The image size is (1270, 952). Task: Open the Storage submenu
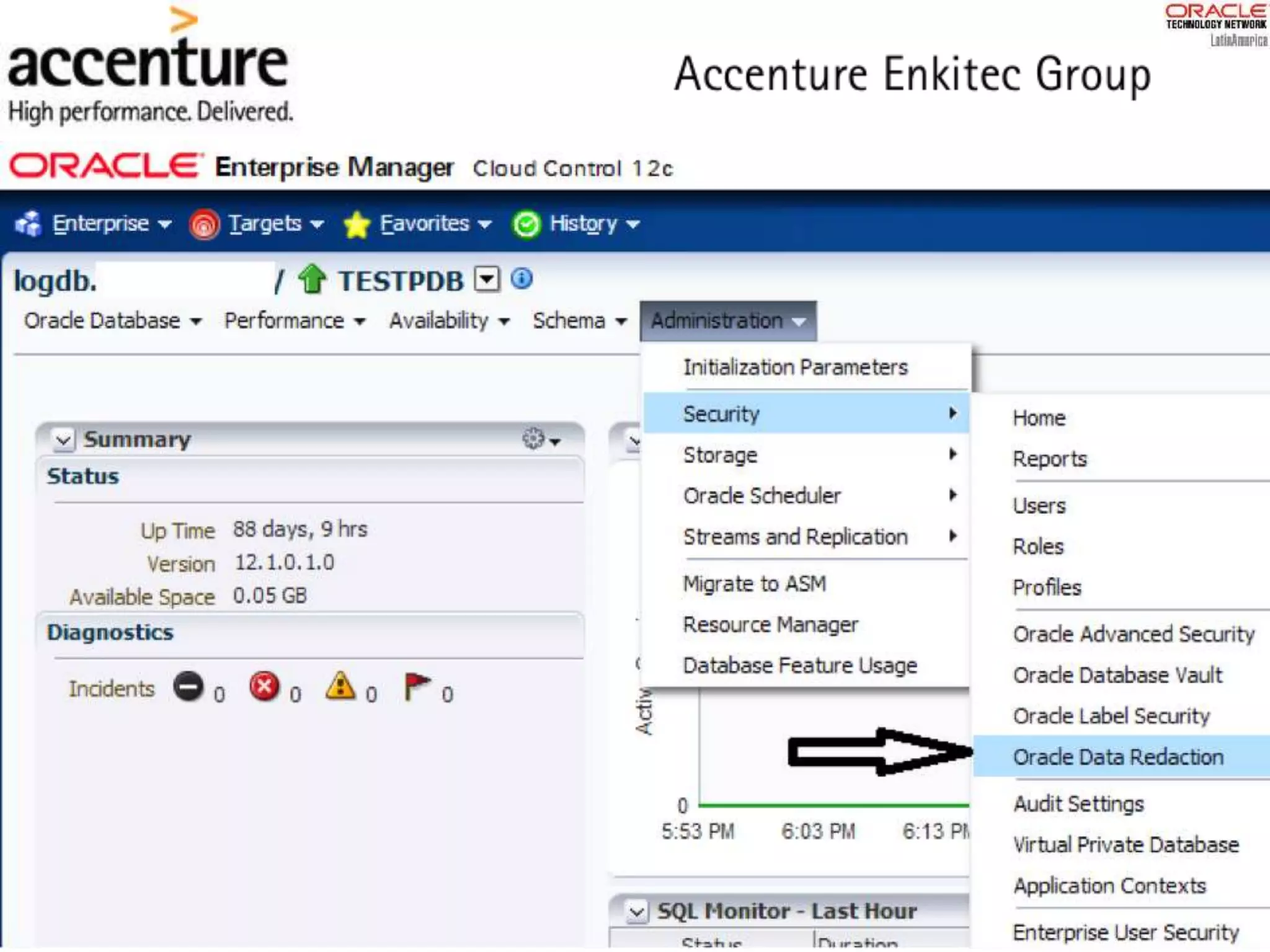[x=720, y=456]
